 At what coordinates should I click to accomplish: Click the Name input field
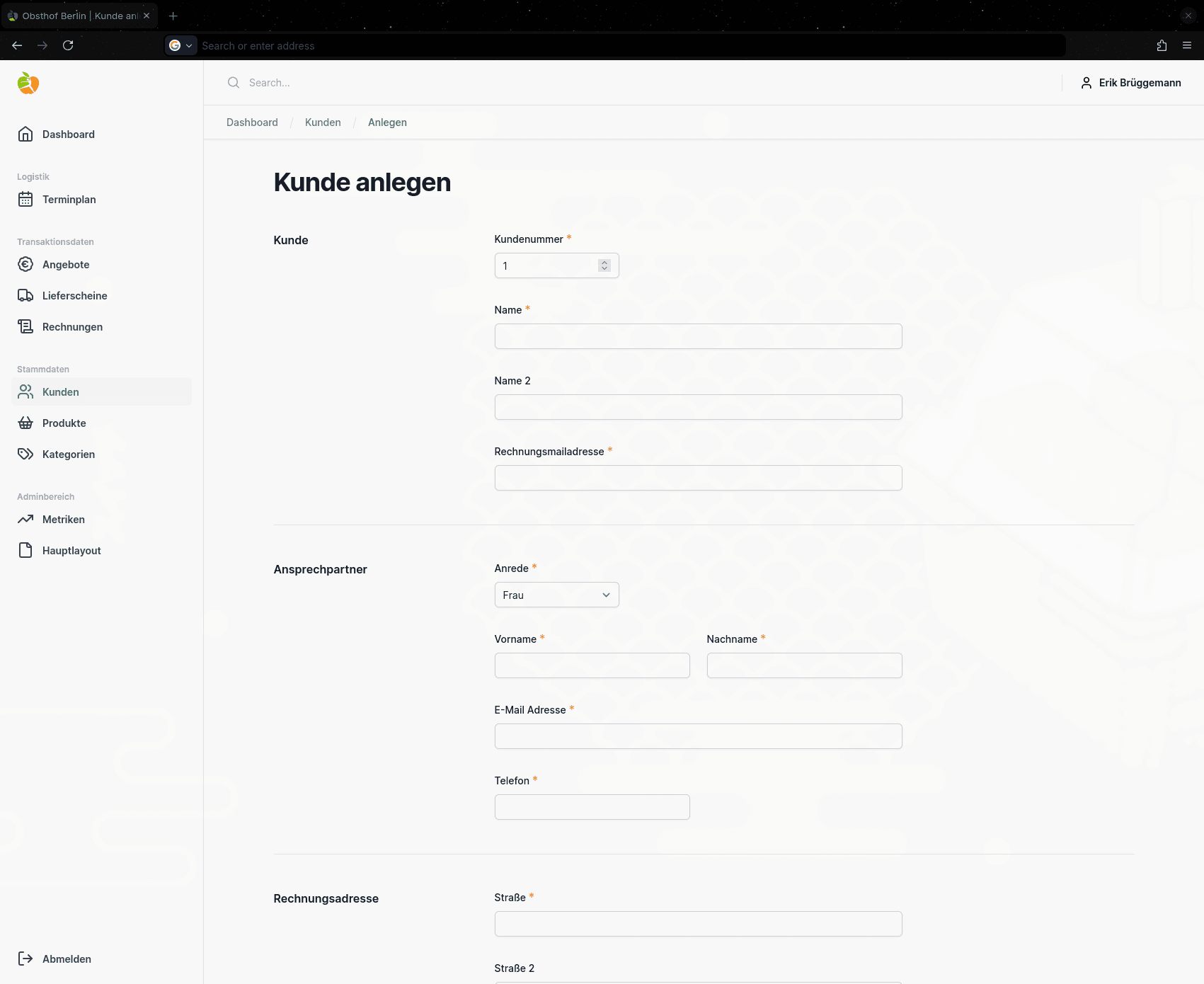coord(698,336)
